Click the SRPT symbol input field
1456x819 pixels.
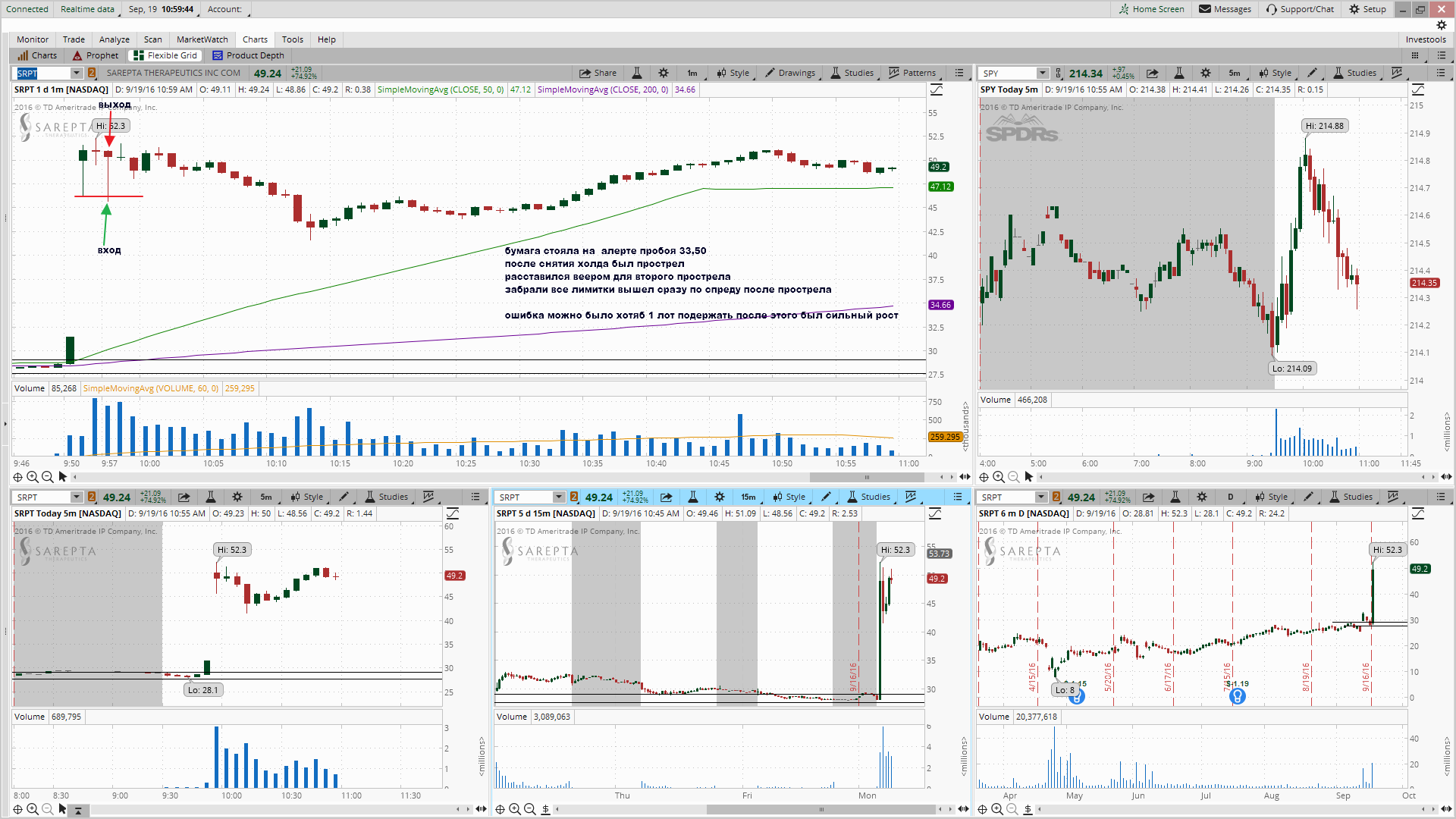(43, 73)
